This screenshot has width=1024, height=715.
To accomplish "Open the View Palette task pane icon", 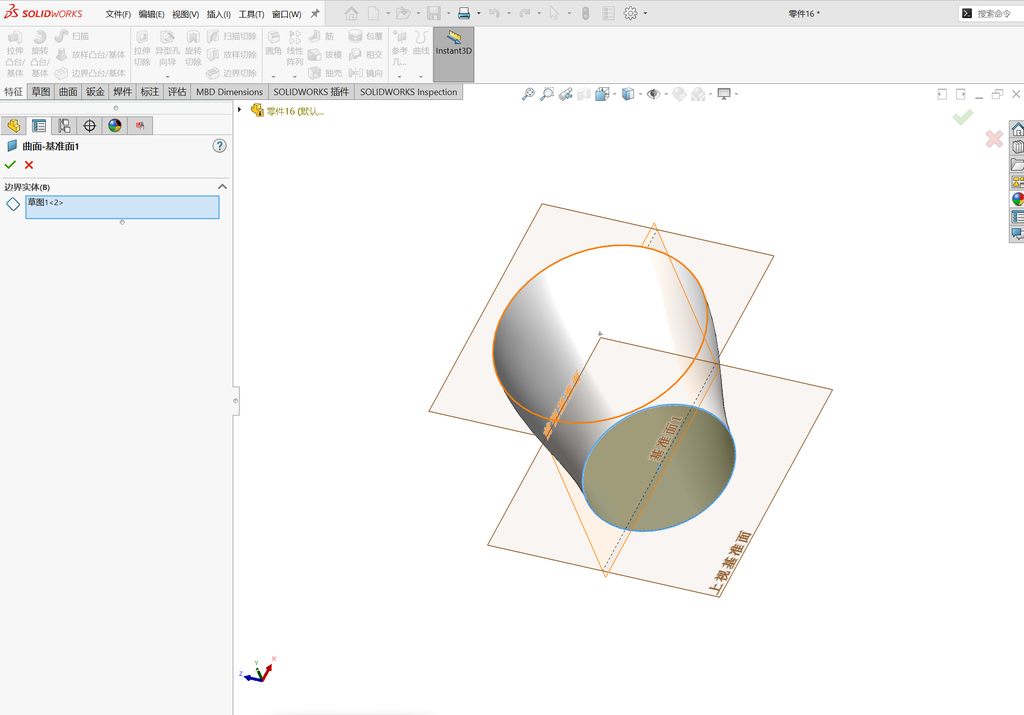I will 1017,182.
